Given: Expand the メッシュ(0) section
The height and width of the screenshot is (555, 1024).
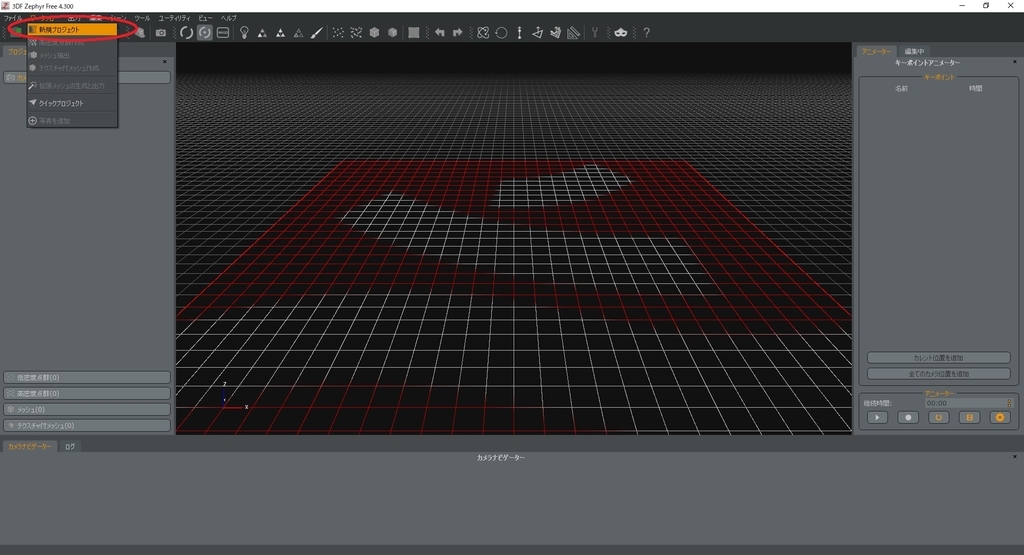Looking at the screenshot, I should click(x=87, y=409).
